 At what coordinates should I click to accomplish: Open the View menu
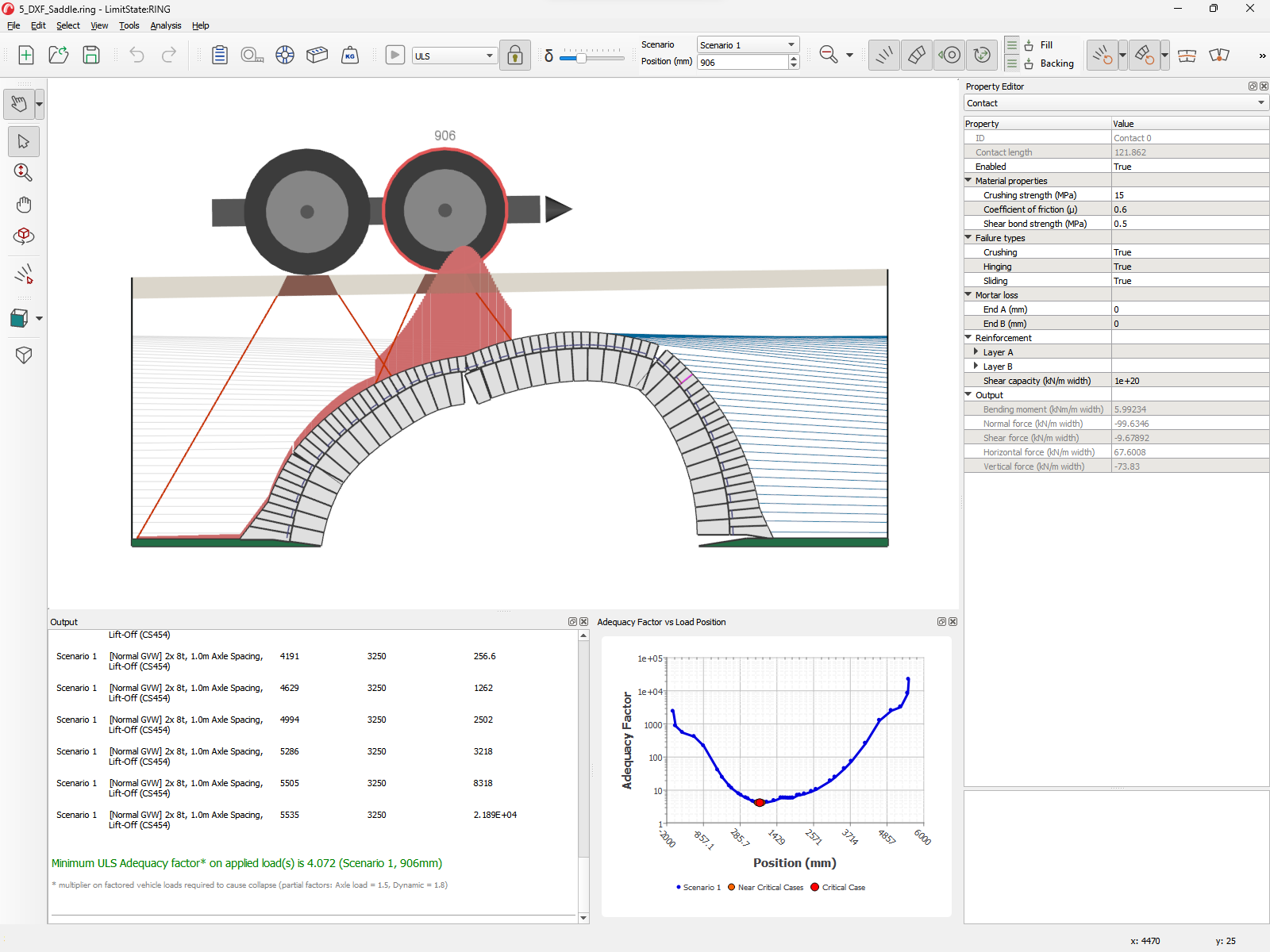99,25
